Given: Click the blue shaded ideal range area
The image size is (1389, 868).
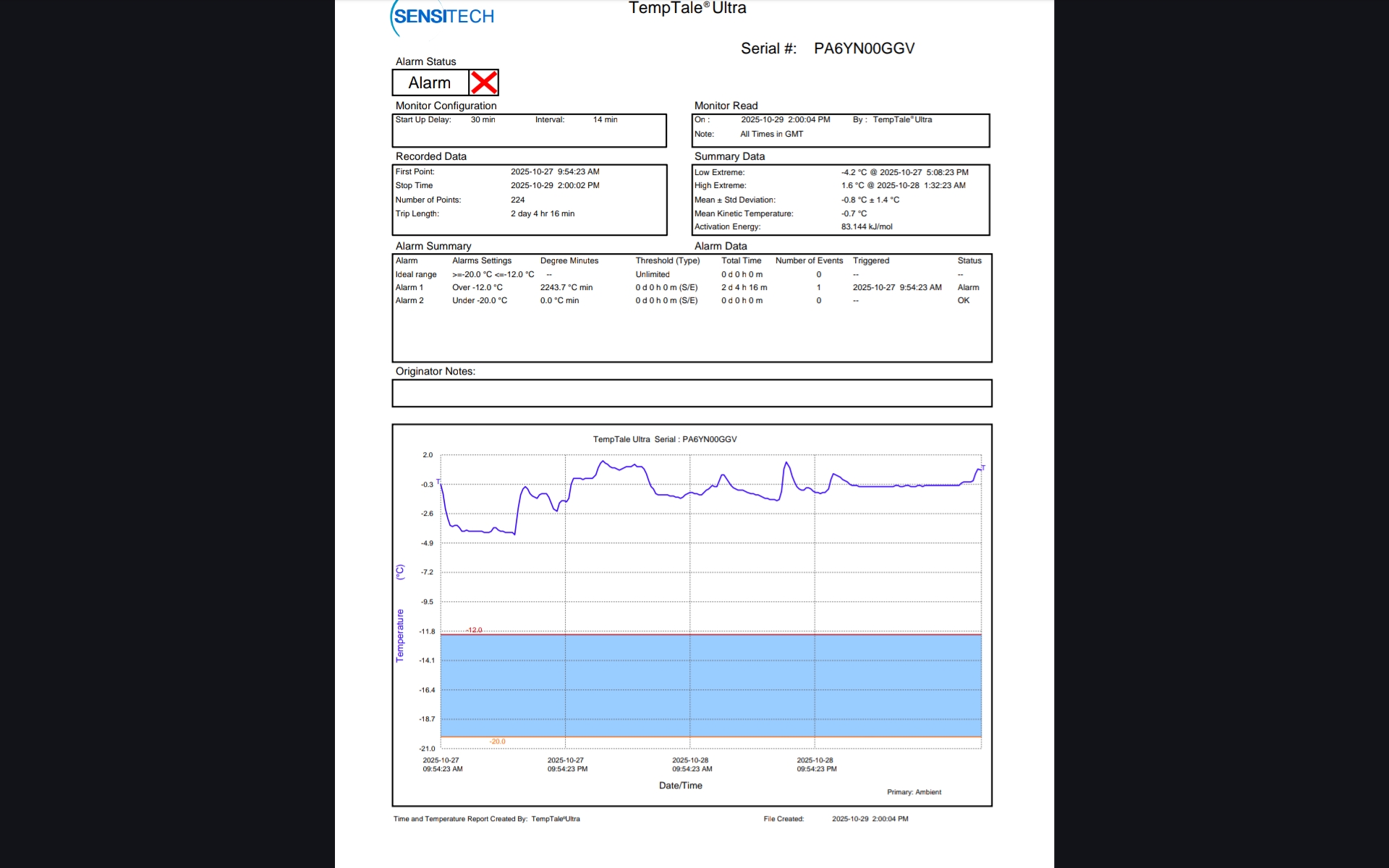Looking at the screenshot, I should (710, 685).
